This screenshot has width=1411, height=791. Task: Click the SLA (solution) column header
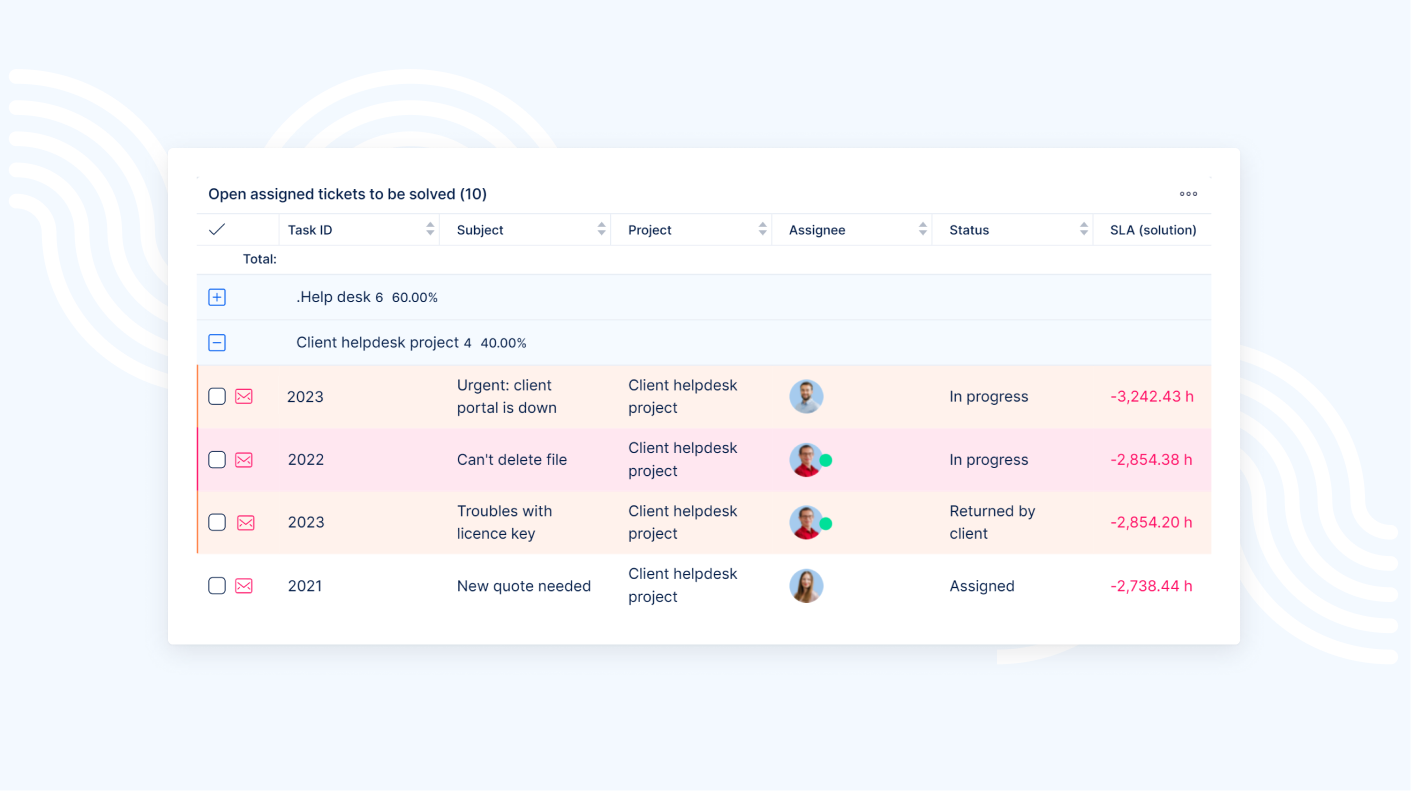1152,230
